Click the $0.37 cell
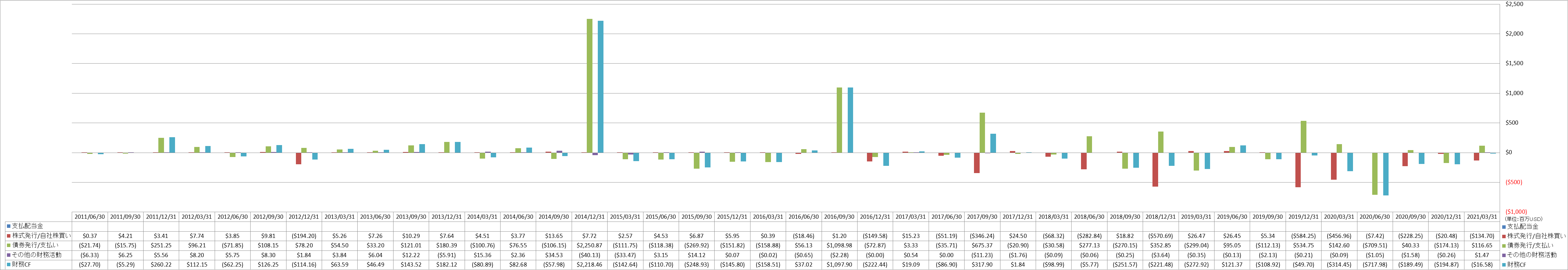This screenshot has height=270, width=1568. click(90, 236)
